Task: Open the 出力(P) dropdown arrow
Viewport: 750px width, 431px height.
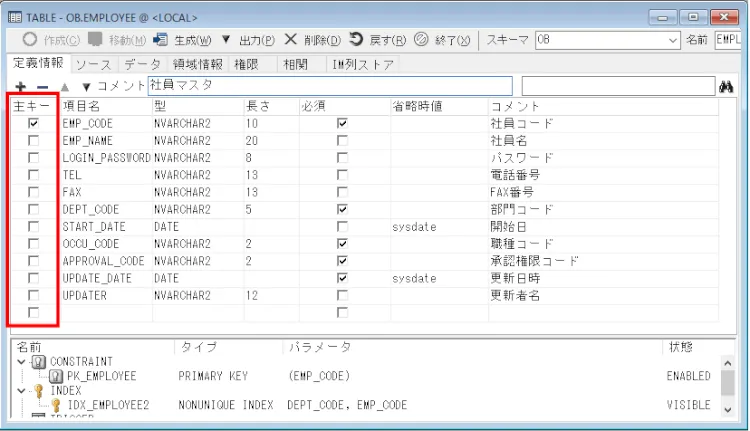Action: coord(226,39)
